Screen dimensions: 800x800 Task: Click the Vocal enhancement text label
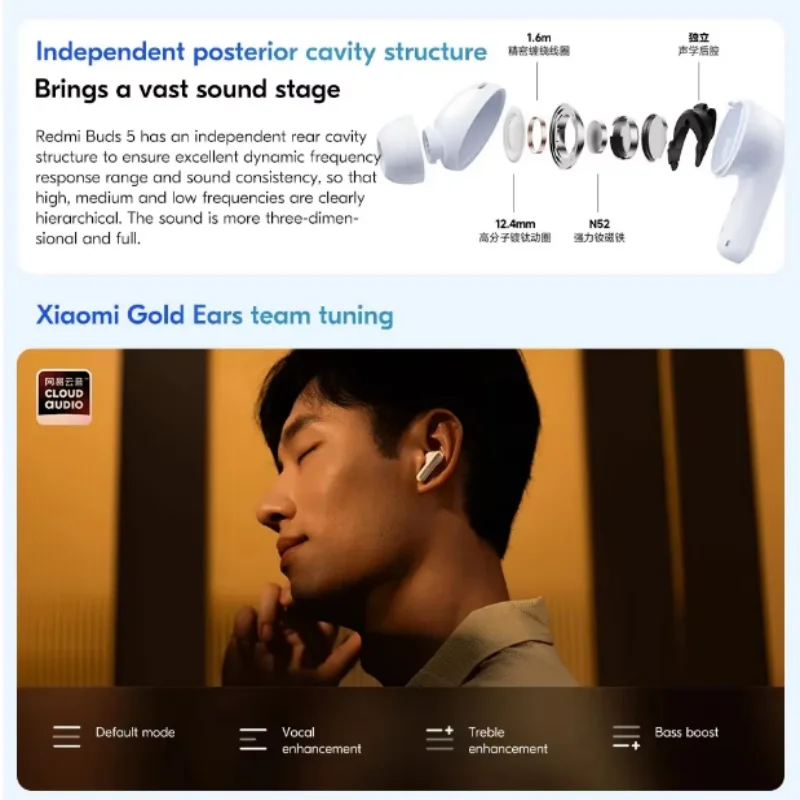(x=321, y=740)
